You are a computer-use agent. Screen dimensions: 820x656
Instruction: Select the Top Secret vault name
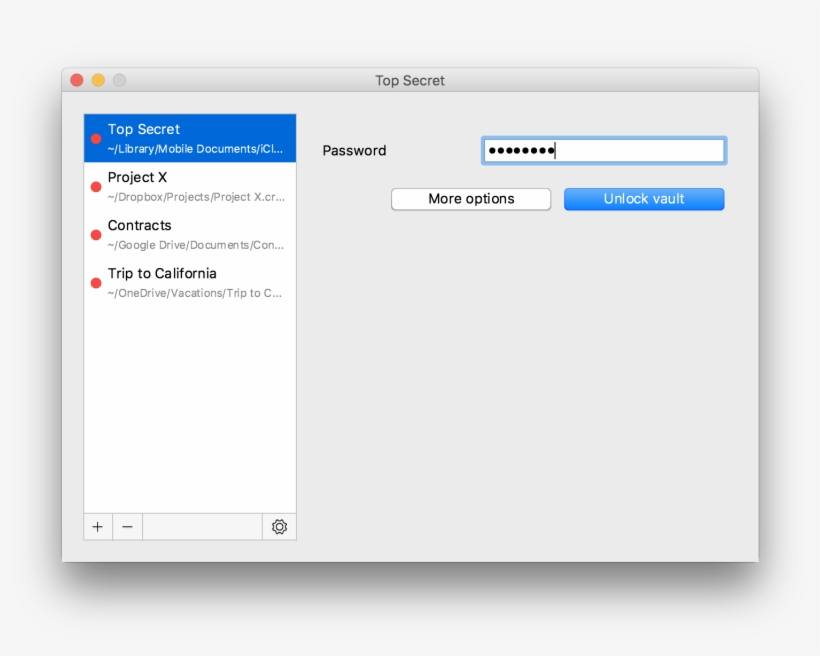pos(144,129)
